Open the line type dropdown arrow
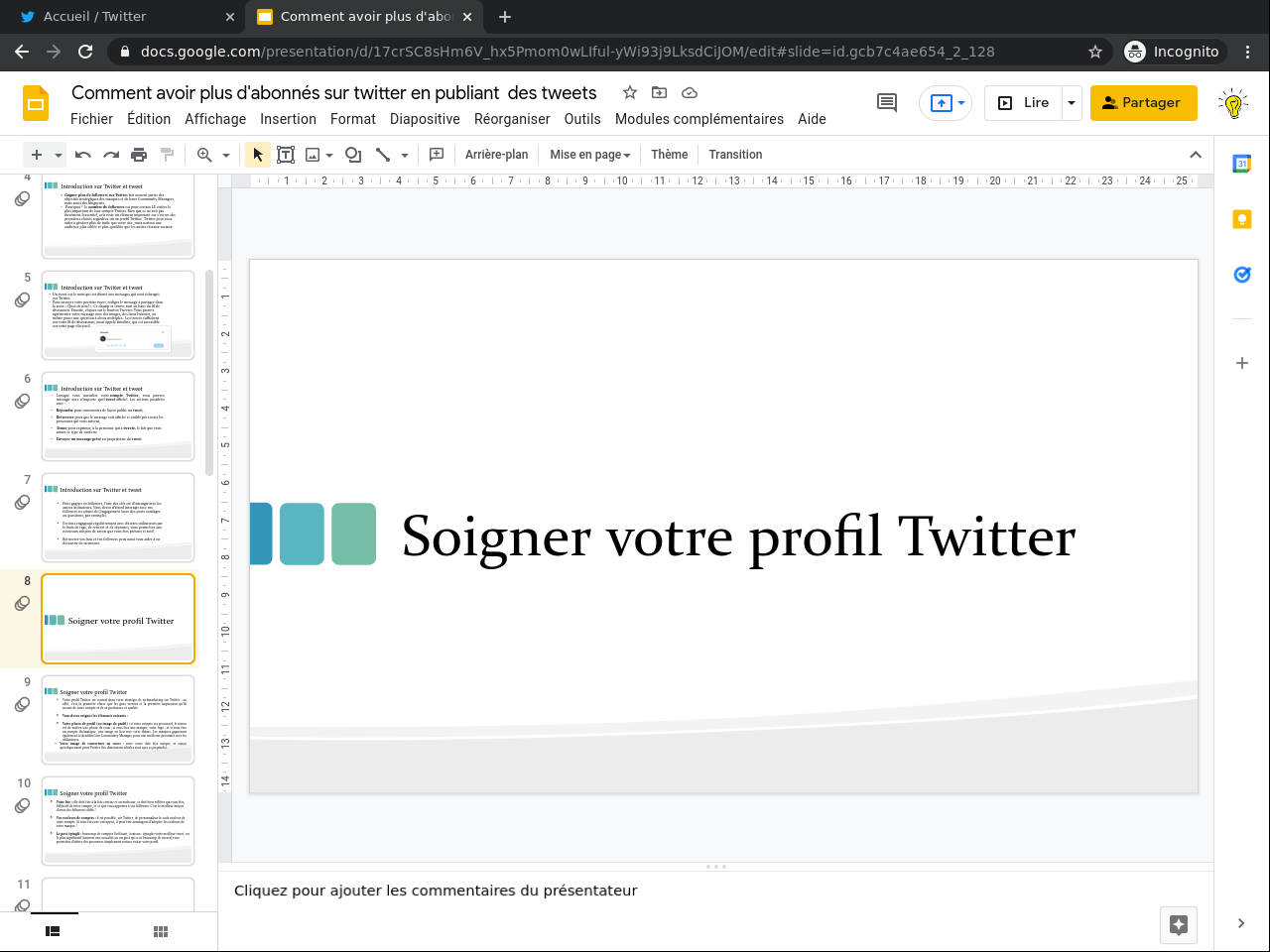This screenshot has height=952, width=1270. [405, 155]
